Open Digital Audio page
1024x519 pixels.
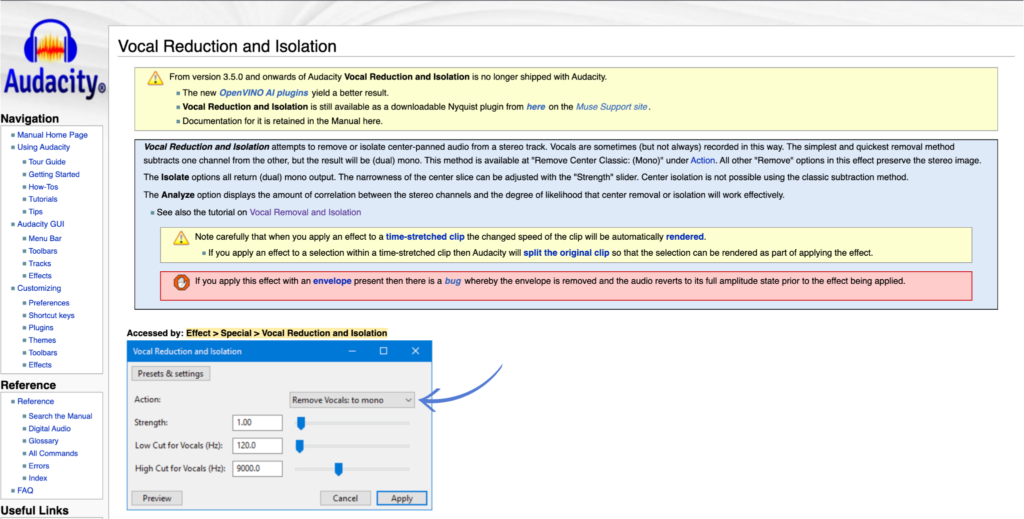pos(50,429)
